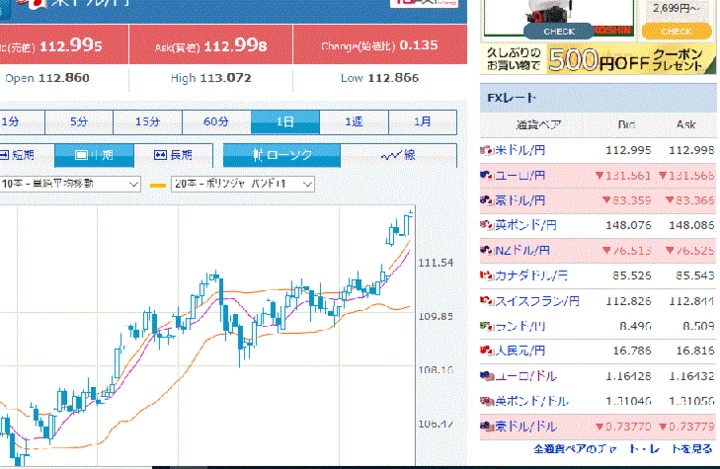Choose the 中期 mid-term range

94,155
